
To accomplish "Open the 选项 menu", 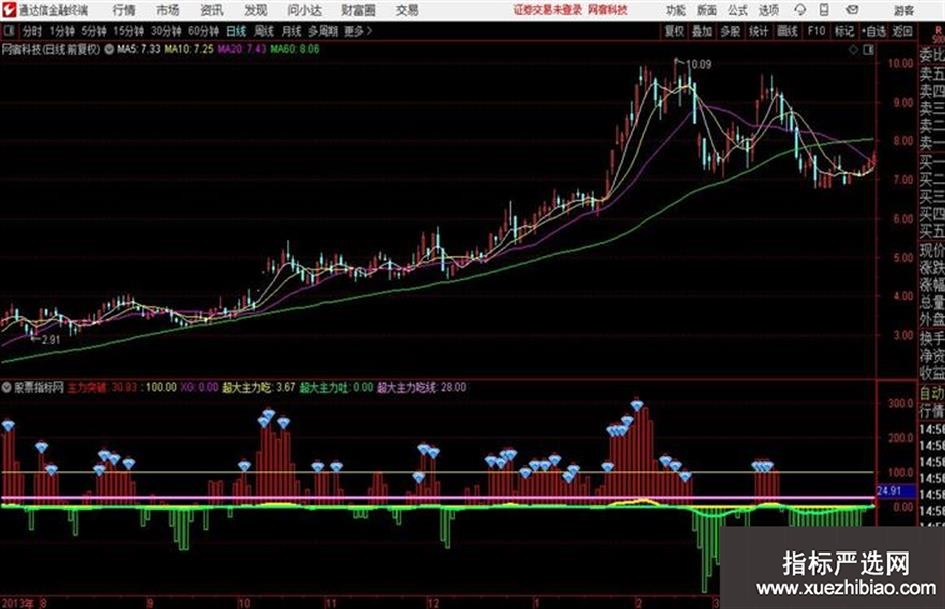I will pos(768,10).
